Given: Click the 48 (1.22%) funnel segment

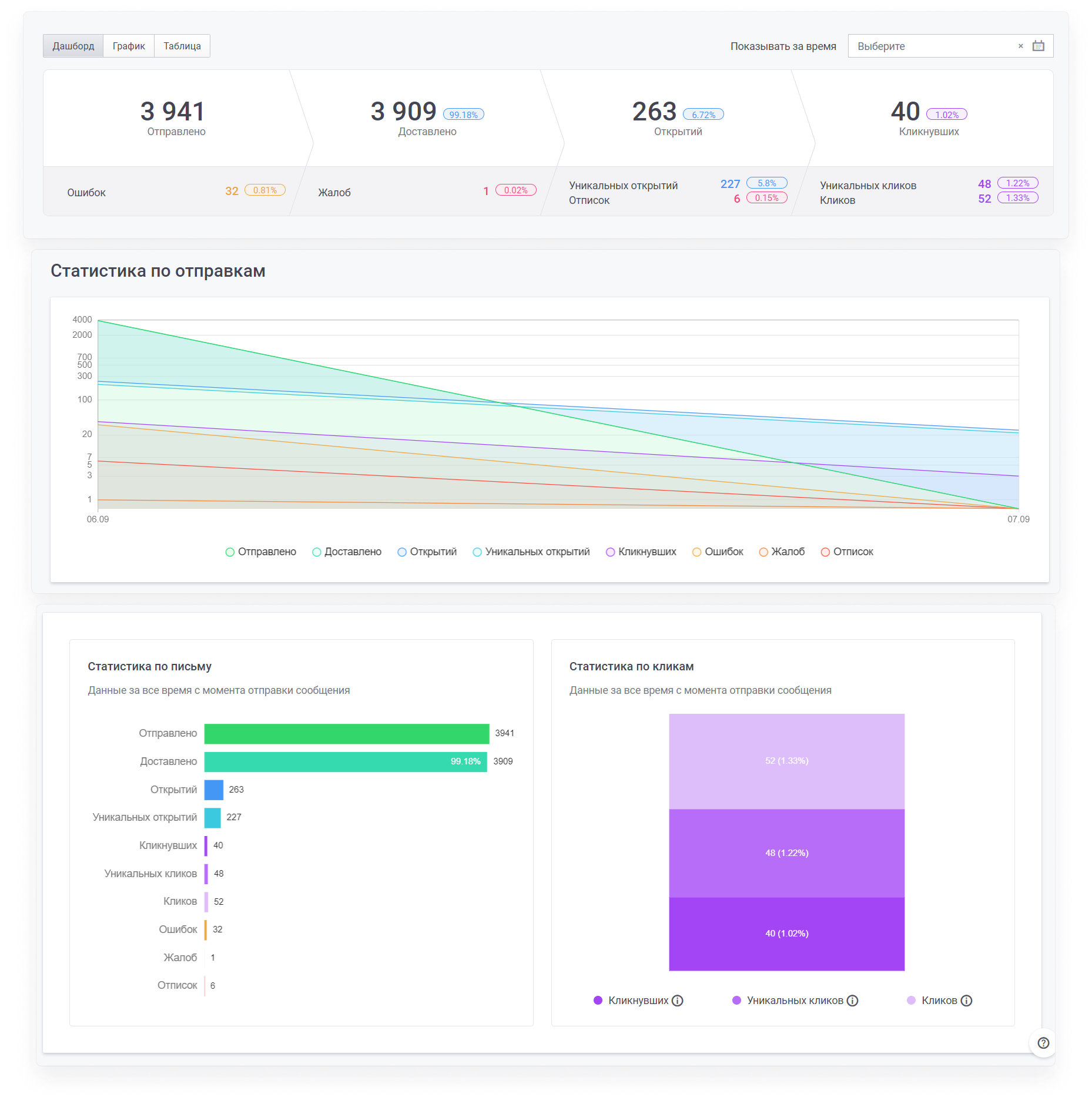Looking at the screenshot, I should tap(786, 853).
